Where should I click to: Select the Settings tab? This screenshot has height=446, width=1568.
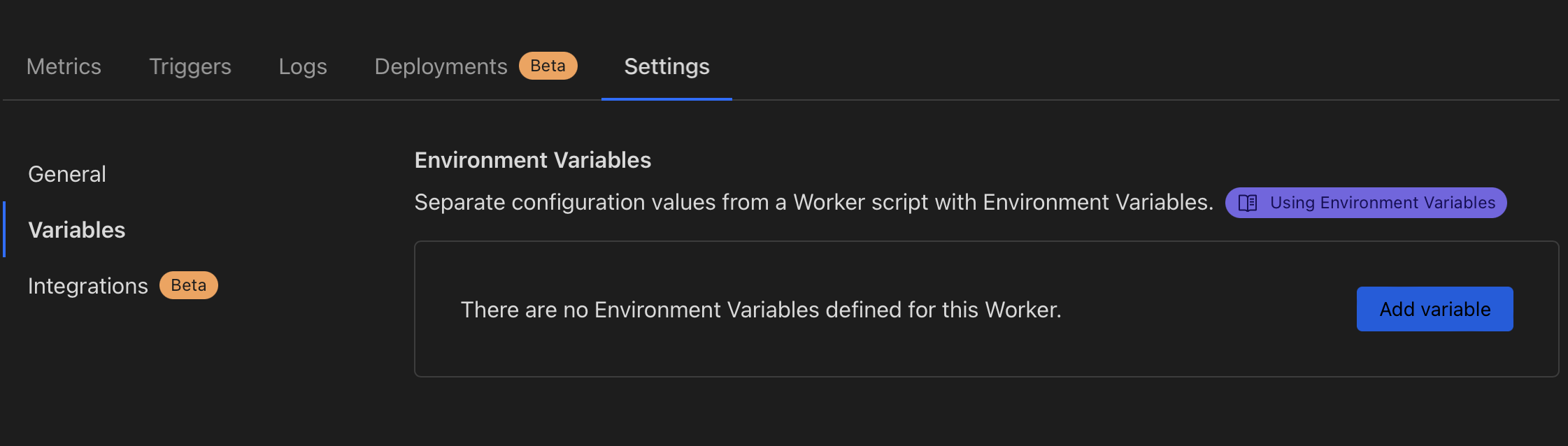tap(667, 66)
